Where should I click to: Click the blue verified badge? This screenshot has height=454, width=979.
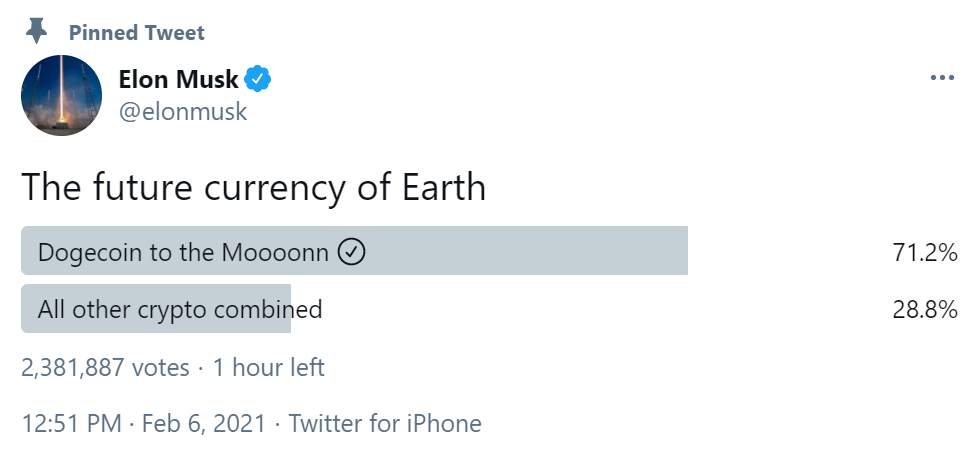tap(257, 79)
